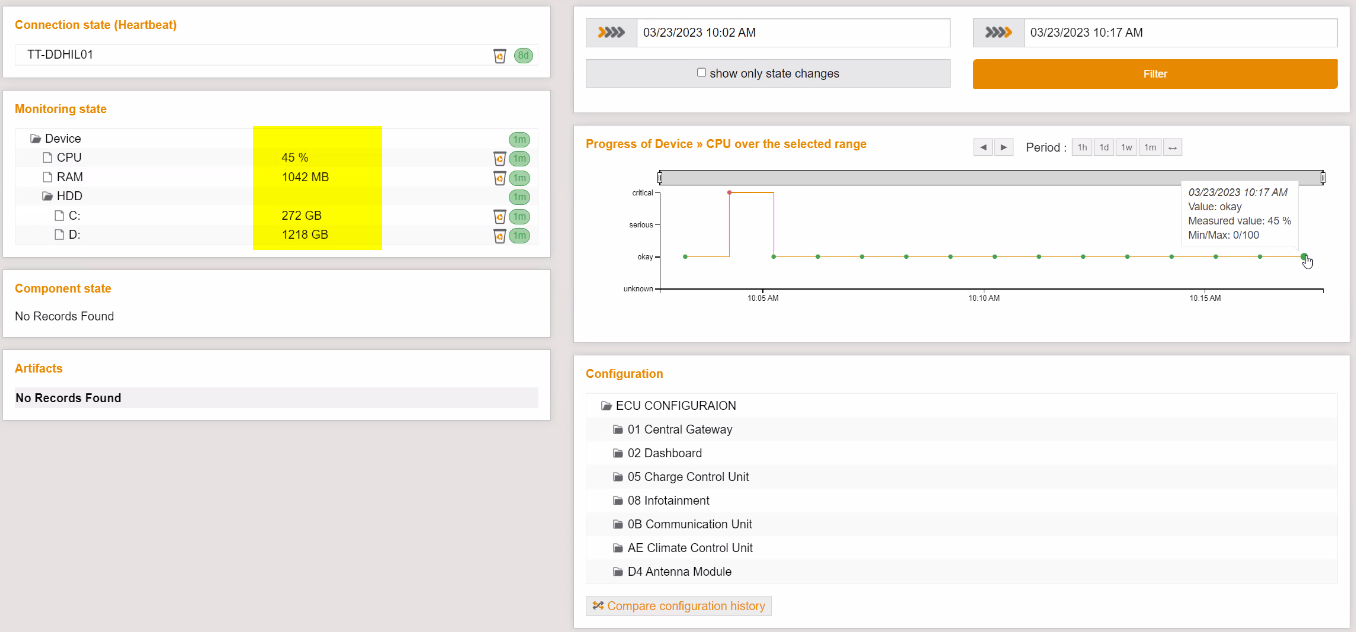1356x632 pixels.
Task: Click the 1m badge on the HDD row
Action: (520, 196)
